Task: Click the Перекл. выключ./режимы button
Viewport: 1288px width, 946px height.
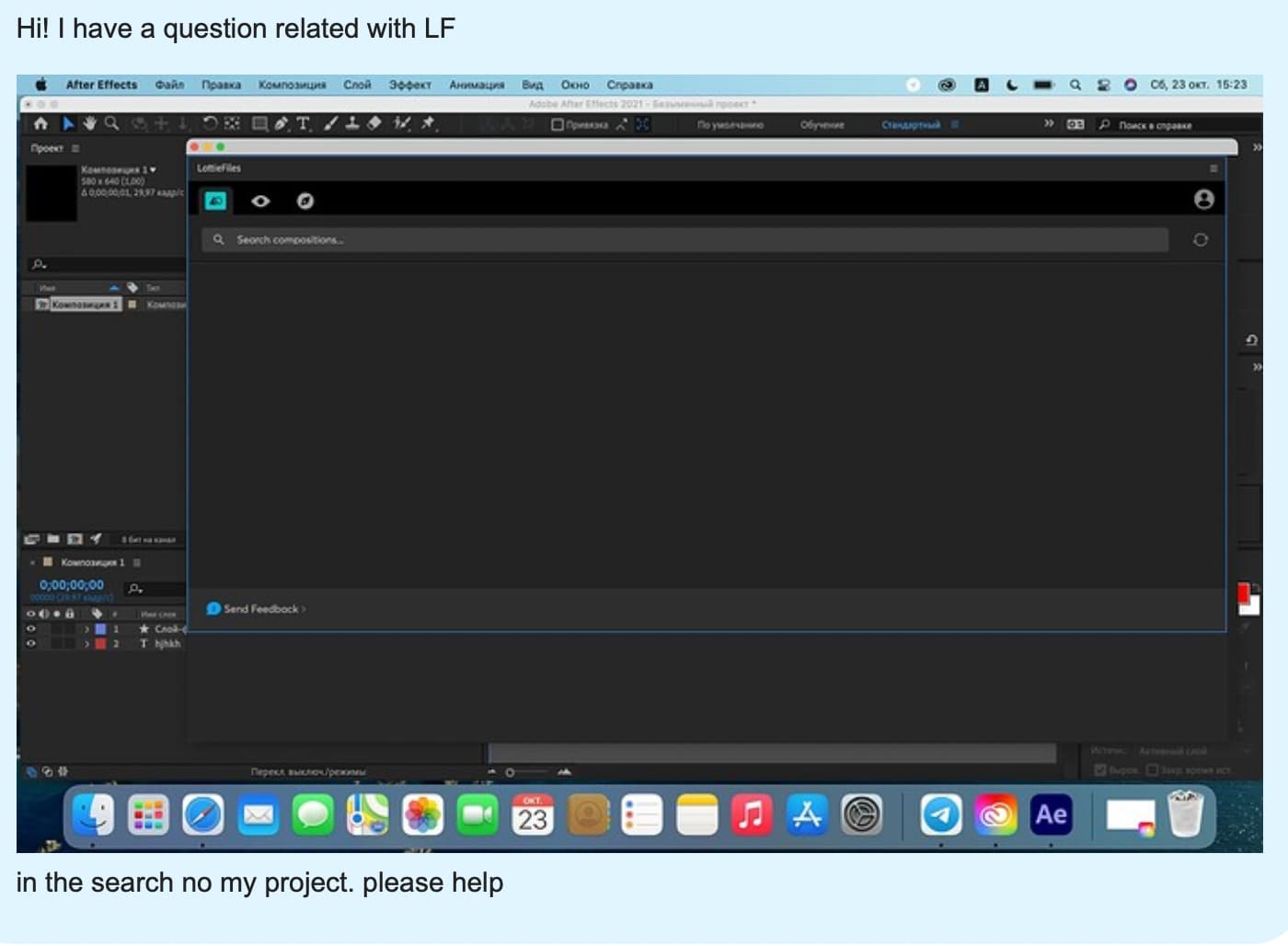Action: (308, 772)
